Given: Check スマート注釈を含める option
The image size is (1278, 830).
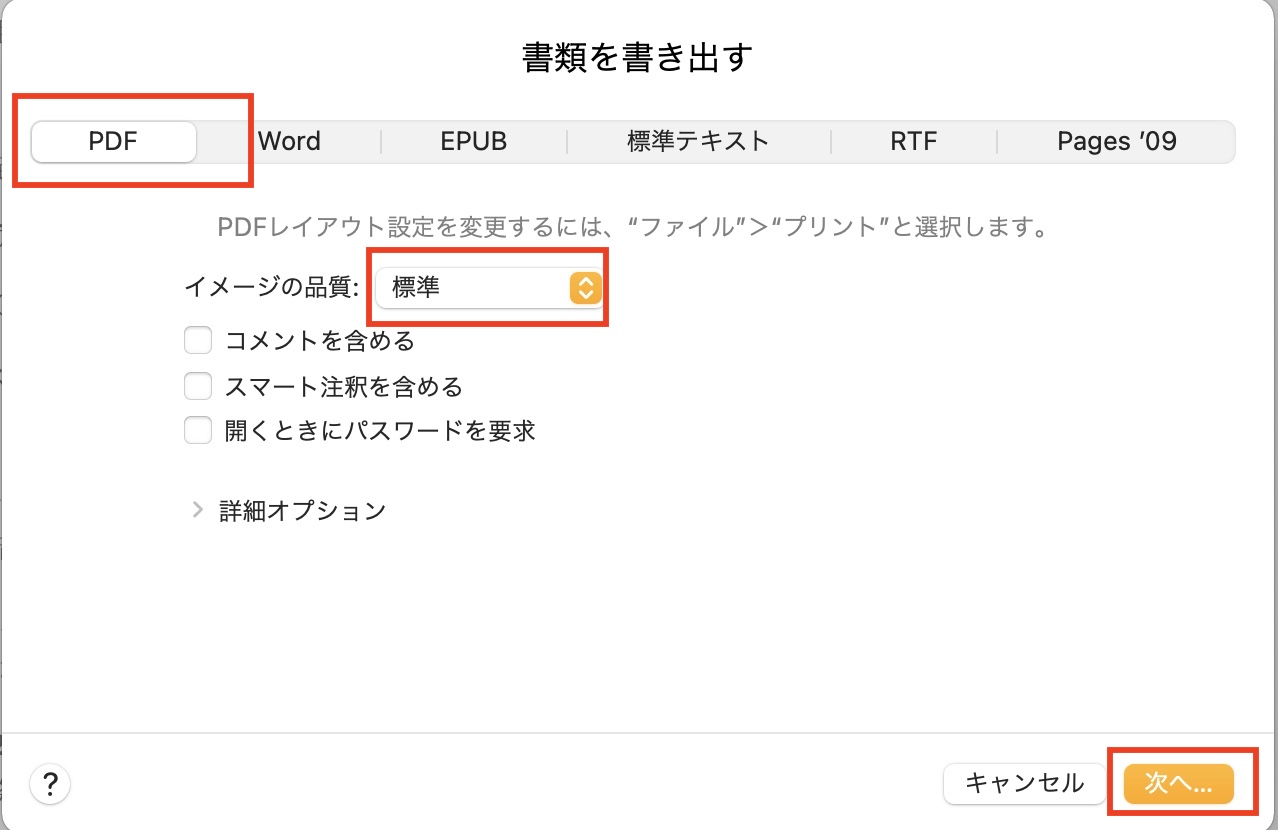Looking at the screenshot, I should pyautogui.click(x=198, y=385).
